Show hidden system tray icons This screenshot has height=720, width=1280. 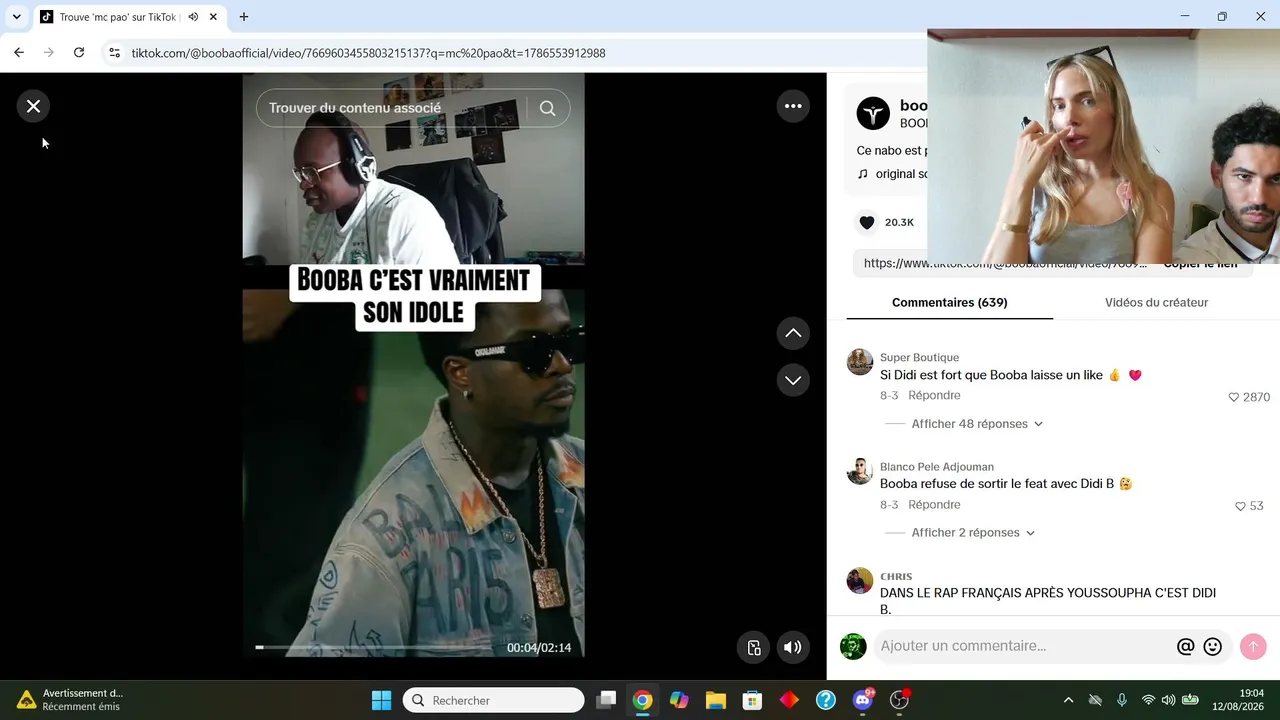click(1068, 700)
